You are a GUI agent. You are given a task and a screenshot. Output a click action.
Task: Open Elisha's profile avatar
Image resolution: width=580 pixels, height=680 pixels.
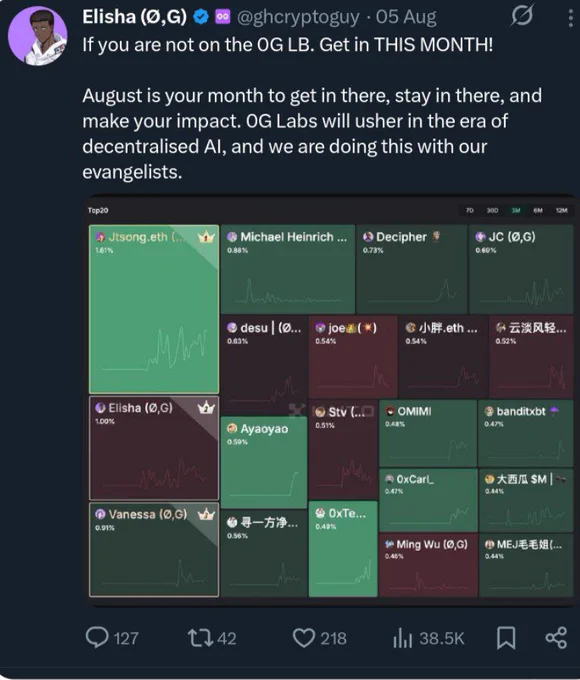tap(38, 36)
